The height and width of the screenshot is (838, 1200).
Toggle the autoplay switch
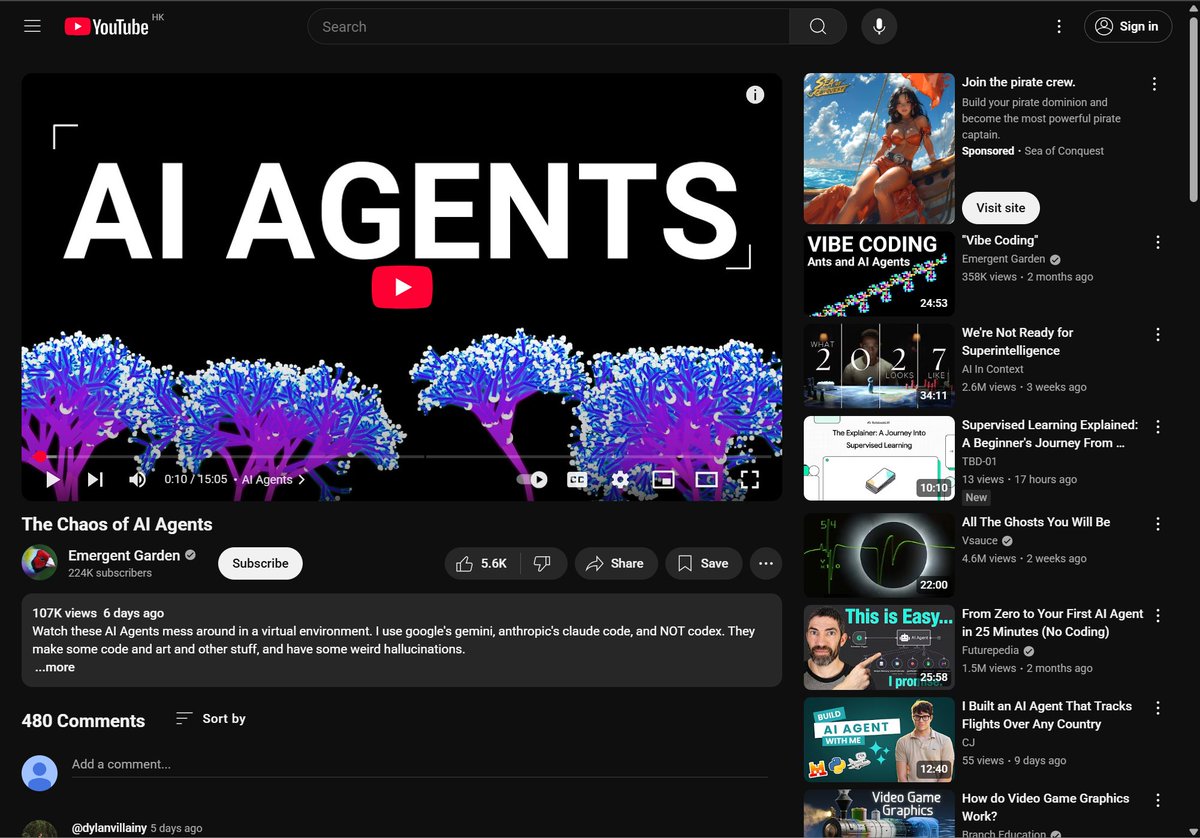[x=532, y=480]
